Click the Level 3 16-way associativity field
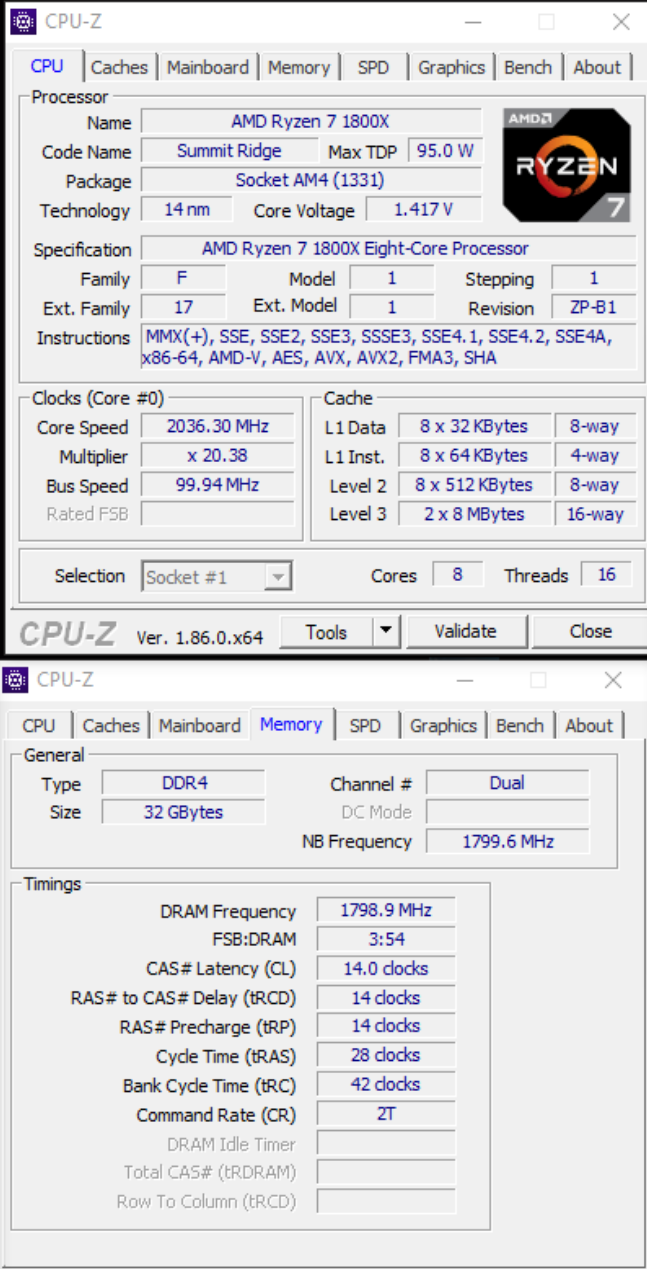The image size is (647, 1269). (595, 514)
